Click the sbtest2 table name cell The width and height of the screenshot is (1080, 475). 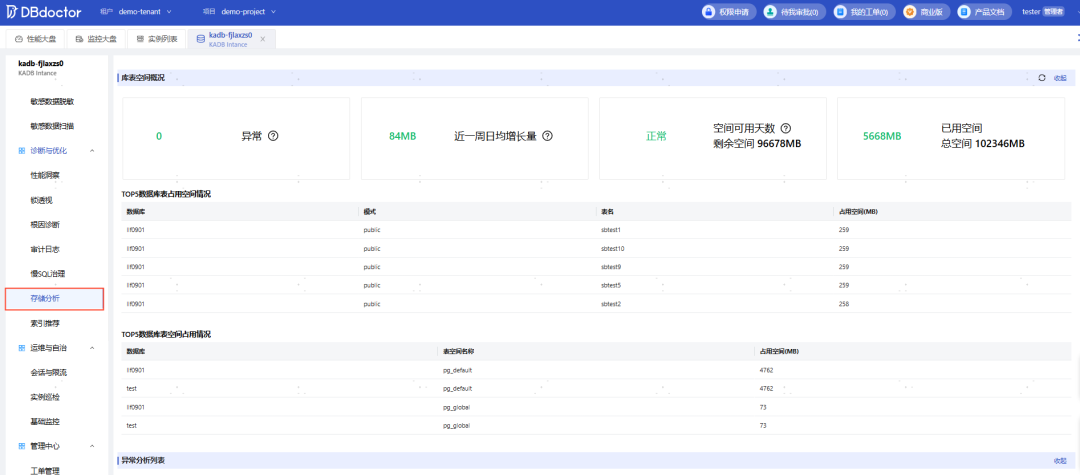point(611,304)
